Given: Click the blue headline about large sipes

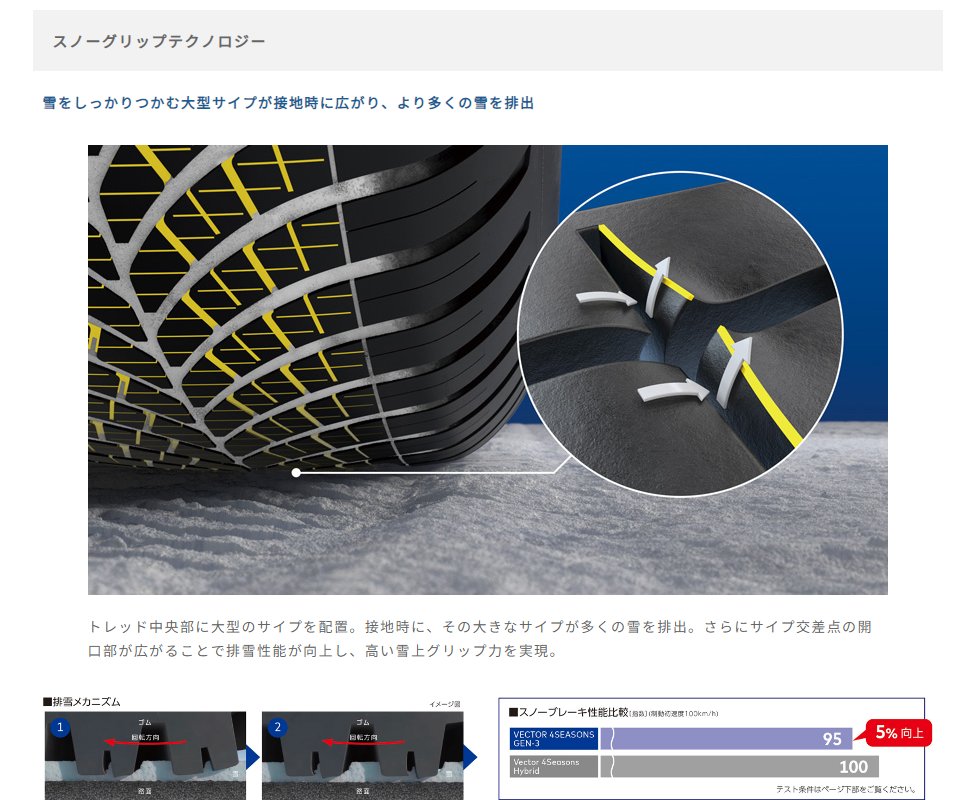Looking at the screenshot, I should [288, 103].
